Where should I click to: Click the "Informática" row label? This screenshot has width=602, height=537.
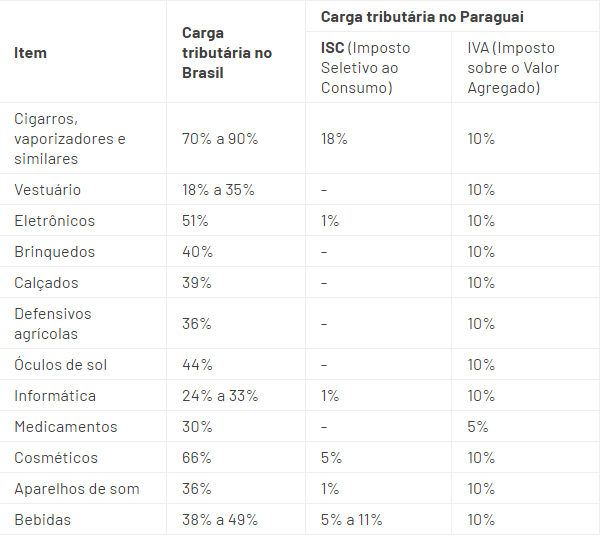click(x=55, y=396)
